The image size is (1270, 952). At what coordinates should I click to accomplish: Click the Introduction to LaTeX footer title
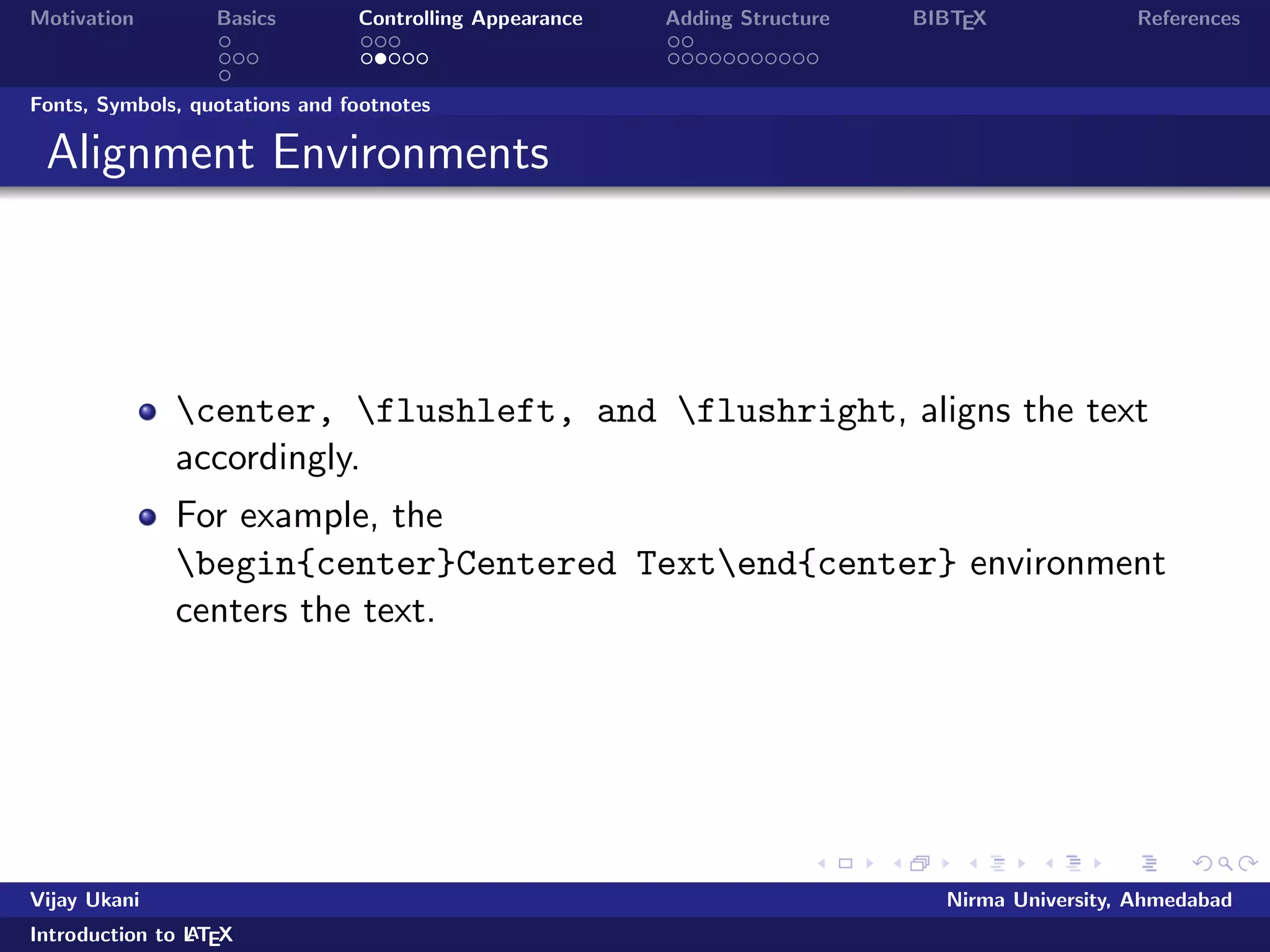point(131,935)
